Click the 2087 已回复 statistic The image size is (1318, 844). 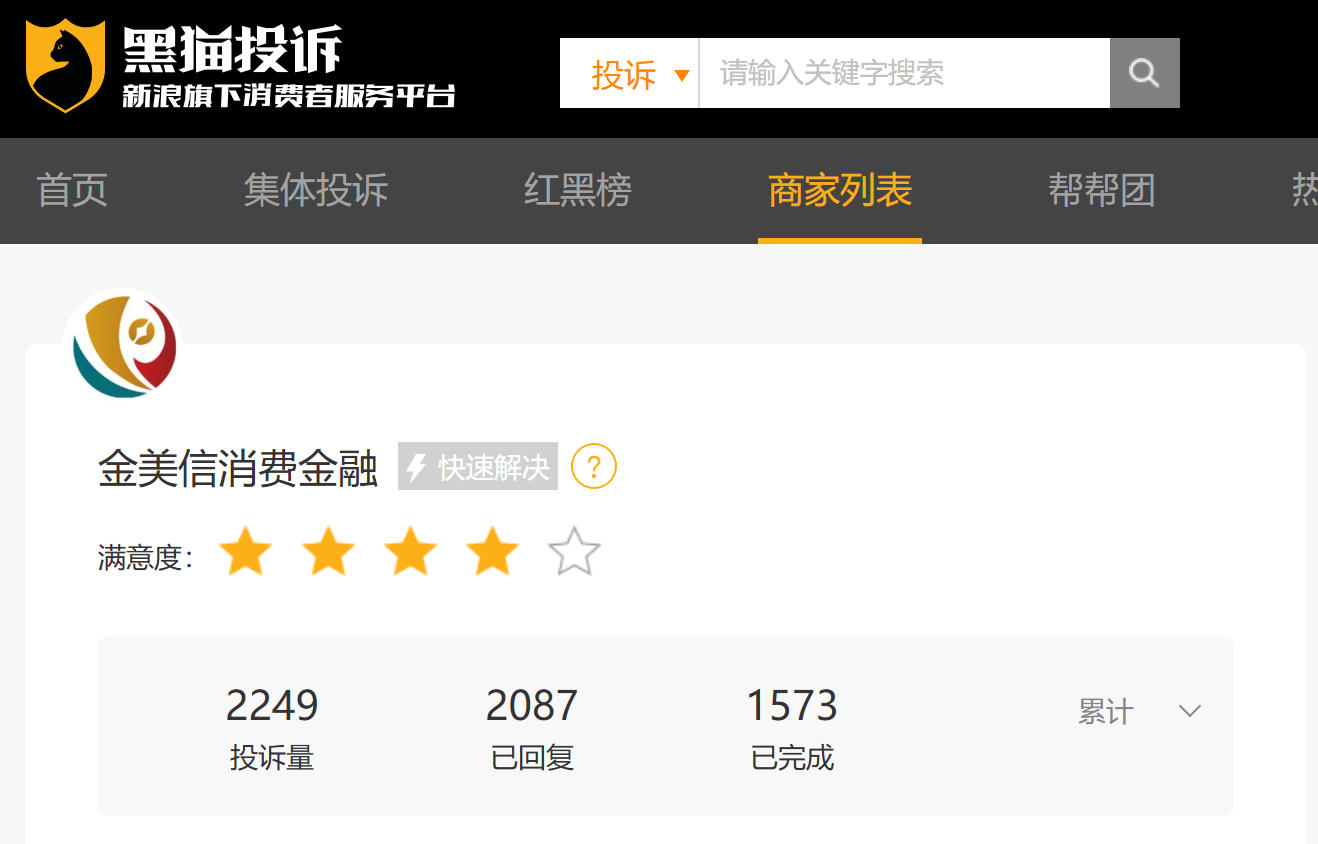click(x=532, y=728)
